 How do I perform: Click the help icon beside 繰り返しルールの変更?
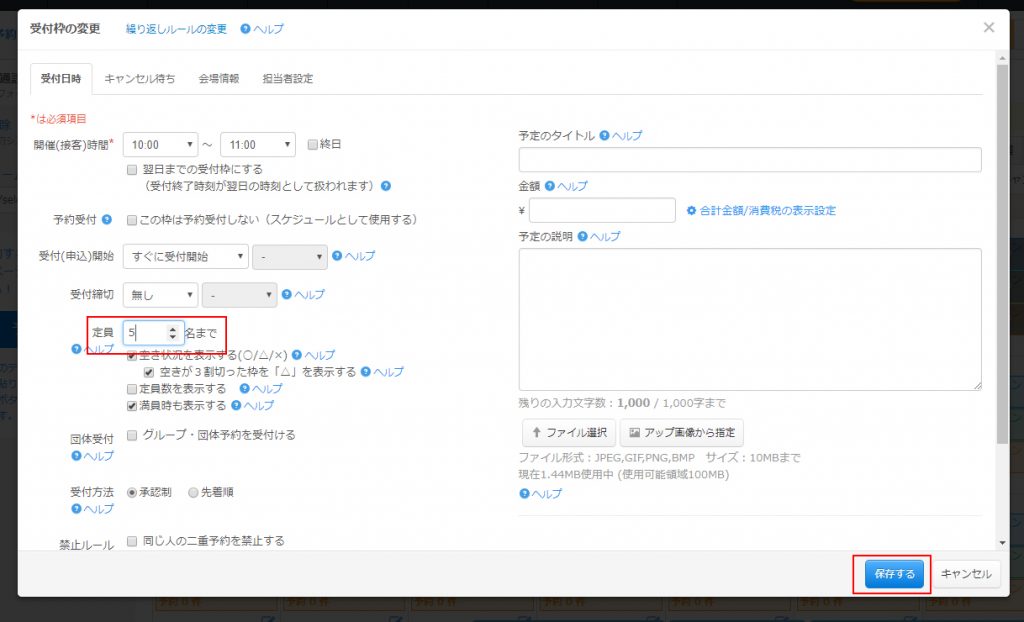[x=246, y=29]
